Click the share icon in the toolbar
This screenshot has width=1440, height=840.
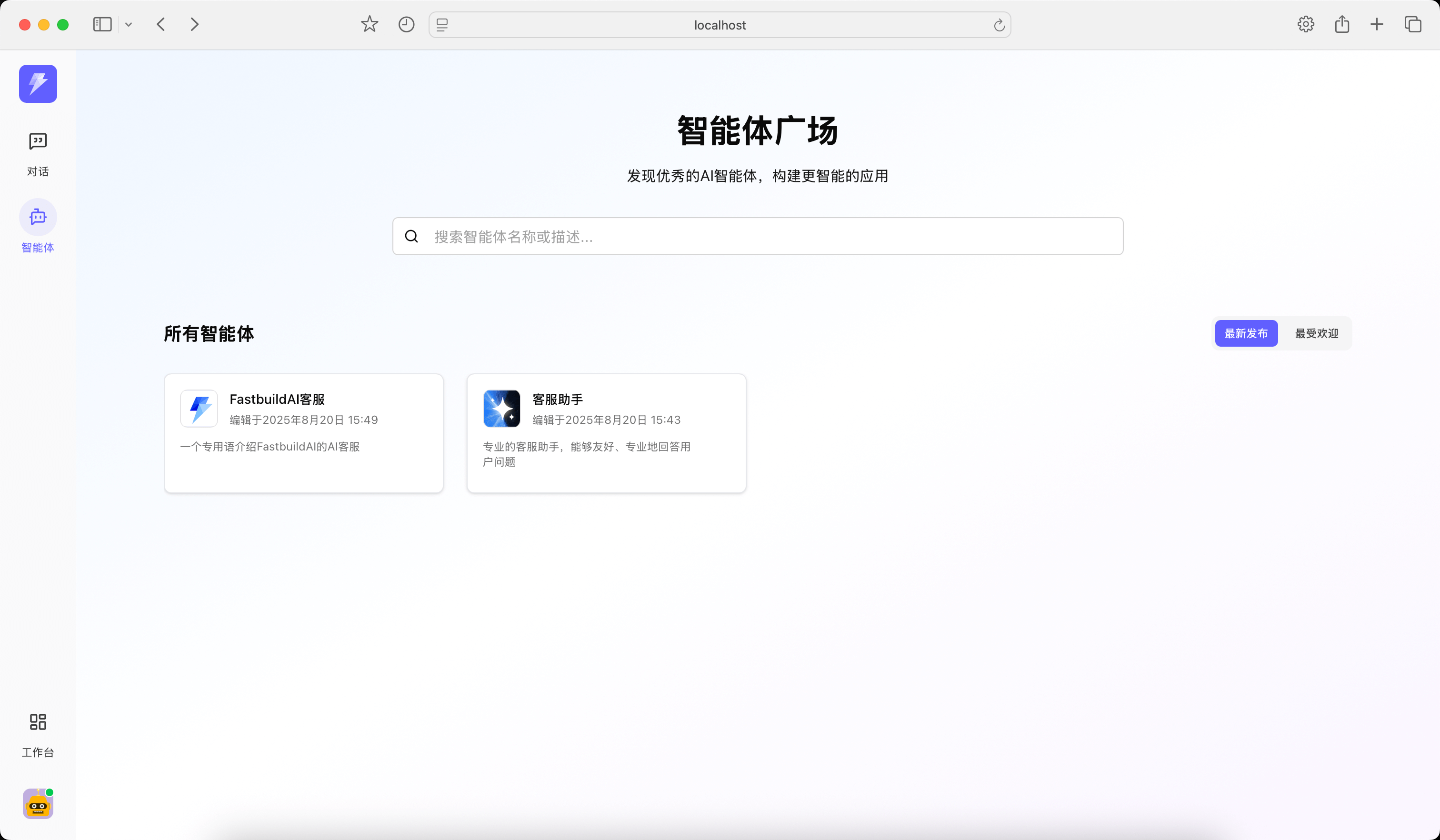pos(1342,25)
